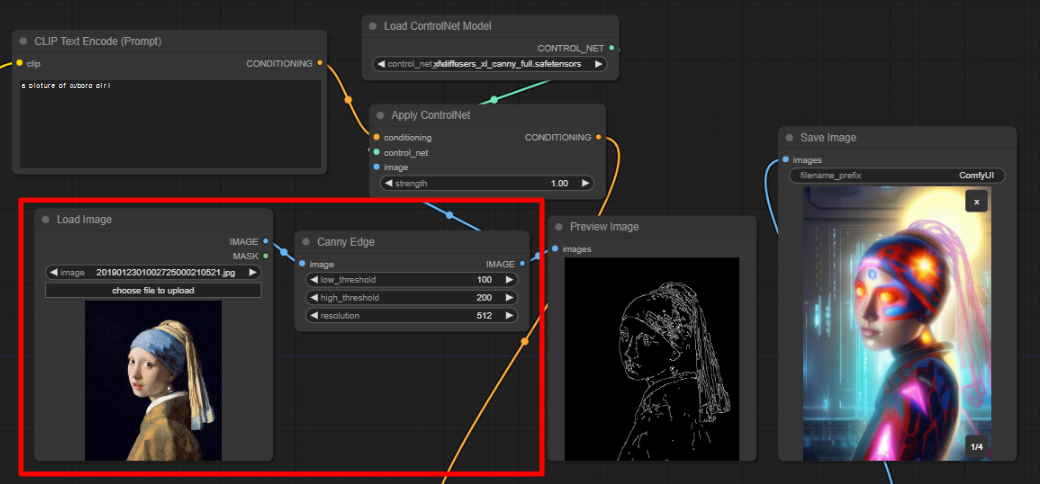Click images input port on Save Image
Image resolution: width=1040 pixels, height=484 pixels.
(785, 160)
